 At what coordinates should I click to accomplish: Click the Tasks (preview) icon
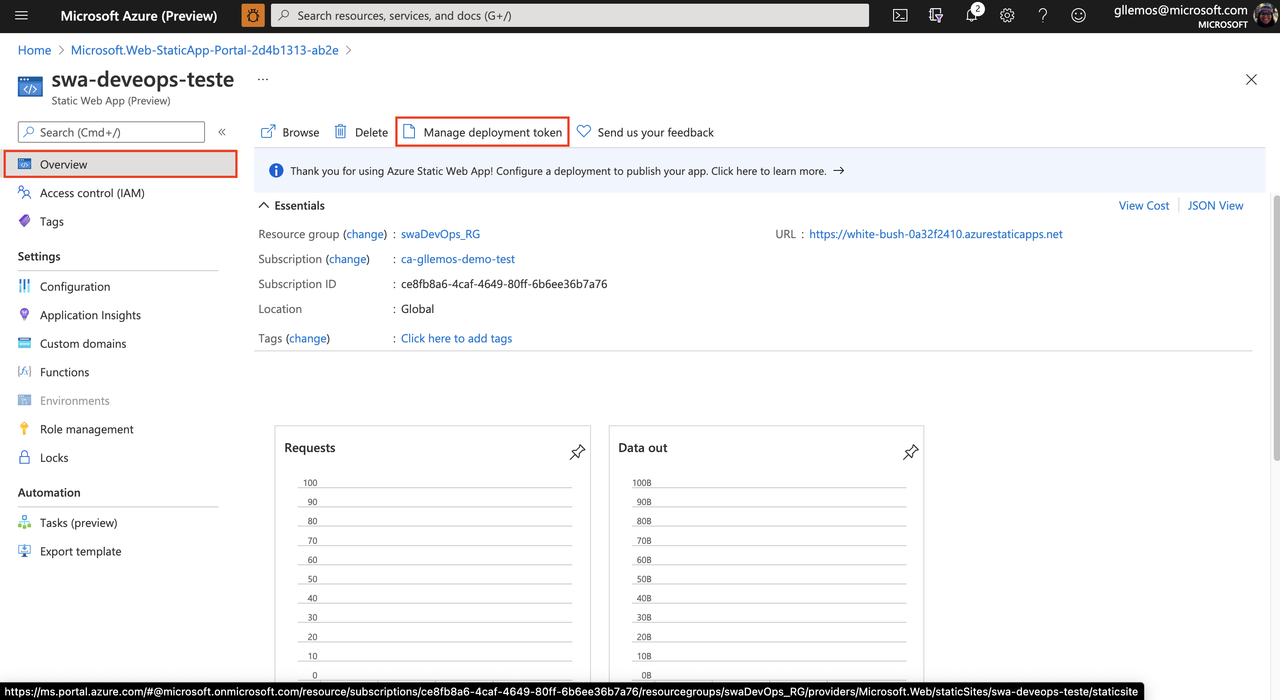[x=24, y=523]
